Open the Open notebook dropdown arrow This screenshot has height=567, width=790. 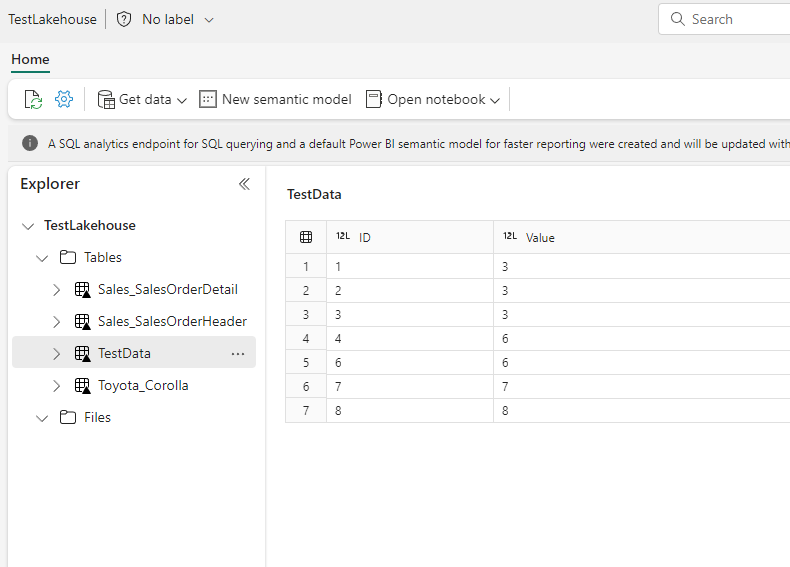pos(495,100)
